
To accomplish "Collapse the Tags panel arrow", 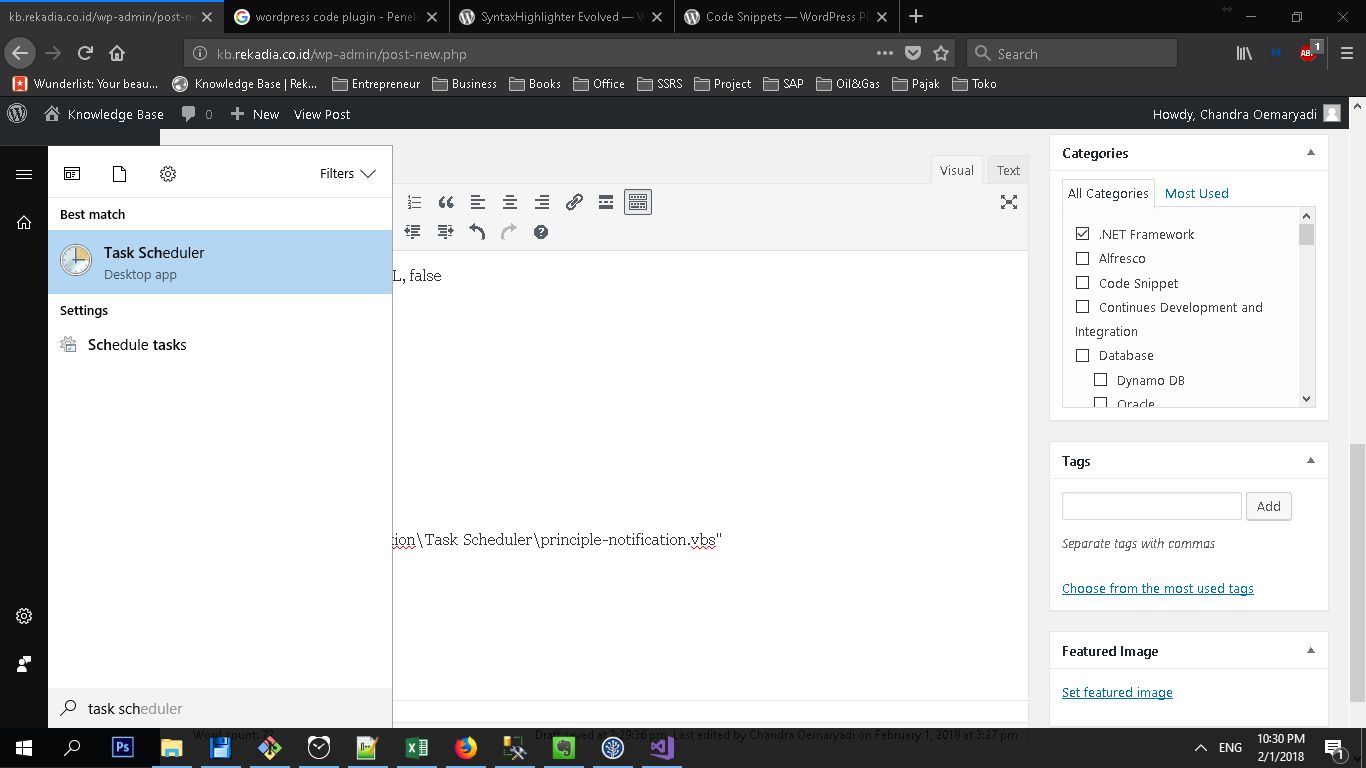I will pos(1310,461).
